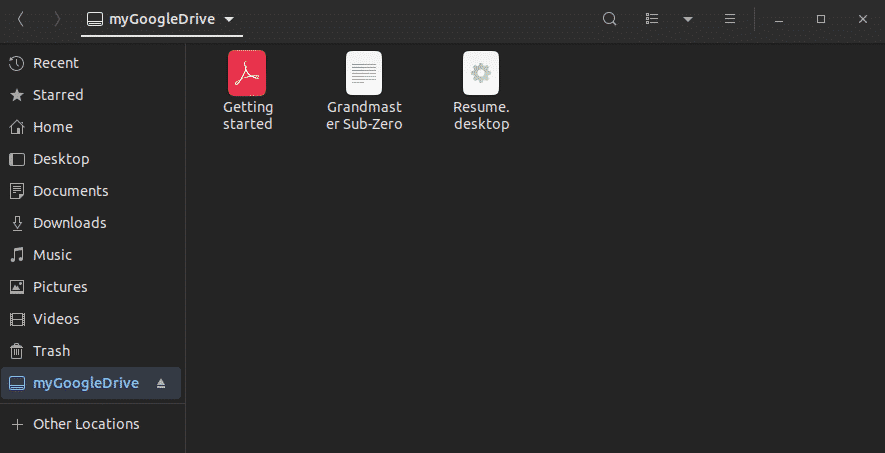
Task: Toggle list view icon in header
Action: (652, 19)
